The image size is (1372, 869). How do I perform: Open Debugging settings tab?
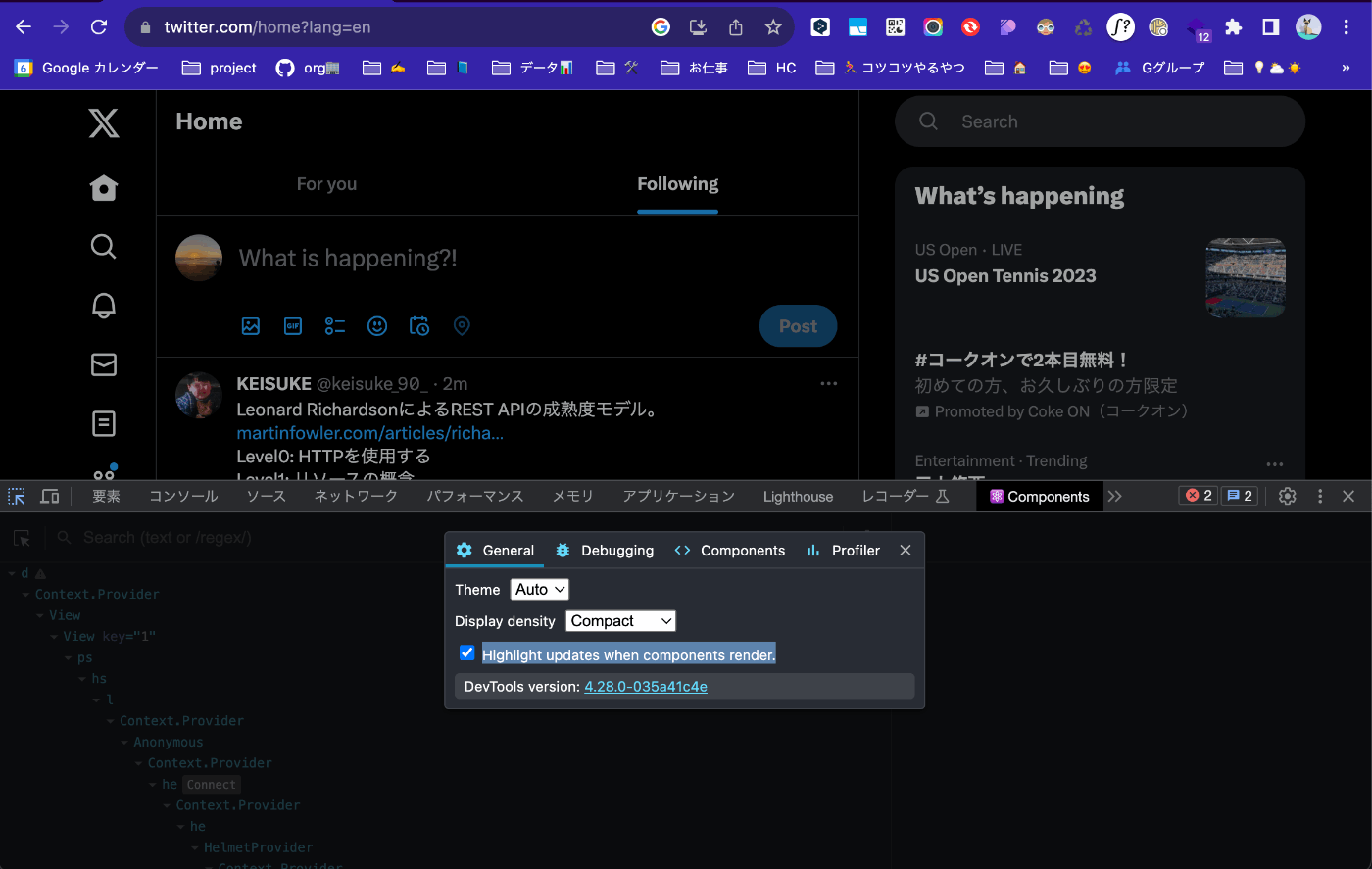pyautogui.click(x=605, y=551)
